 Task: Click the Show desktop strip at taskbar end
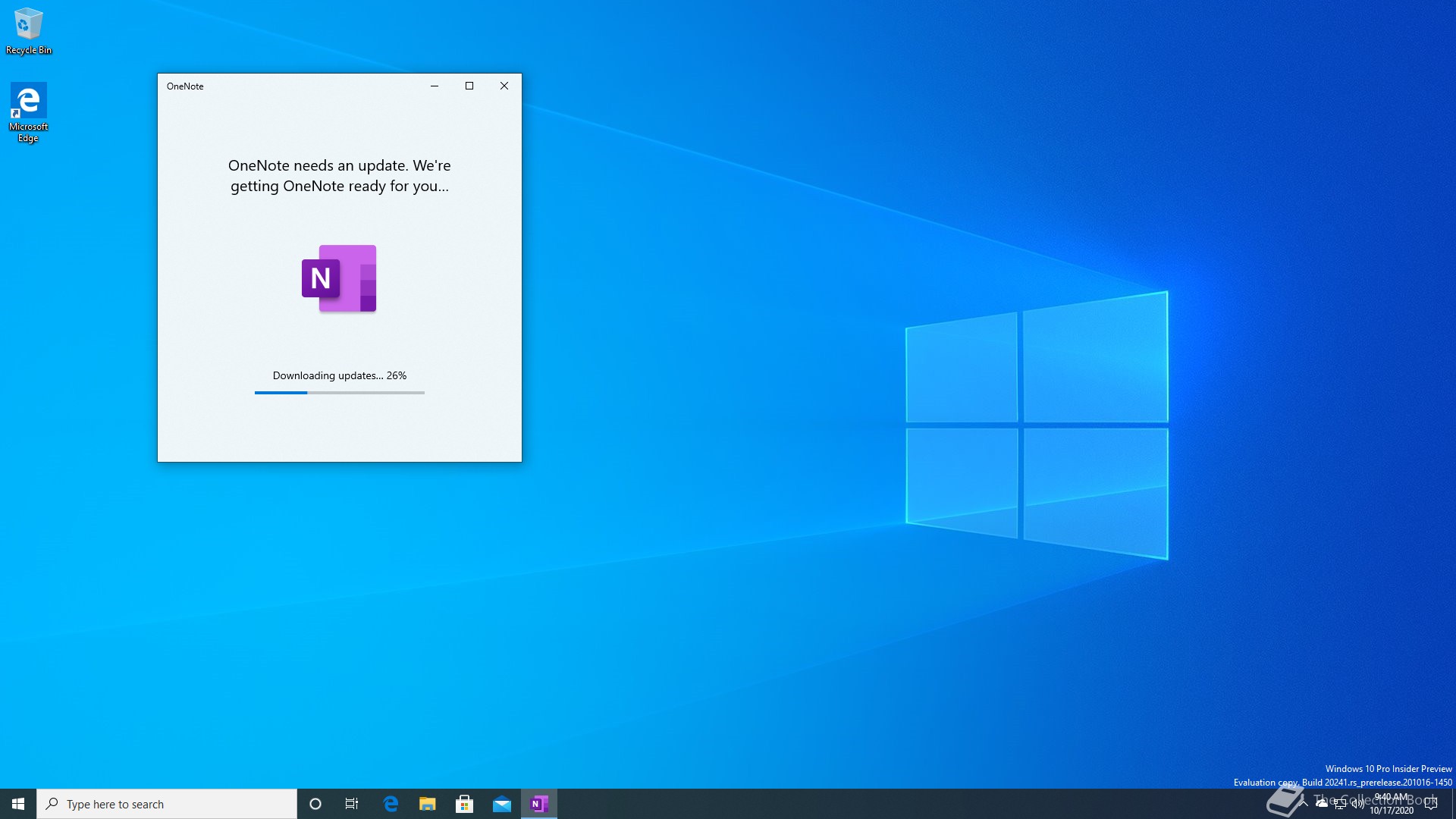1453,804
